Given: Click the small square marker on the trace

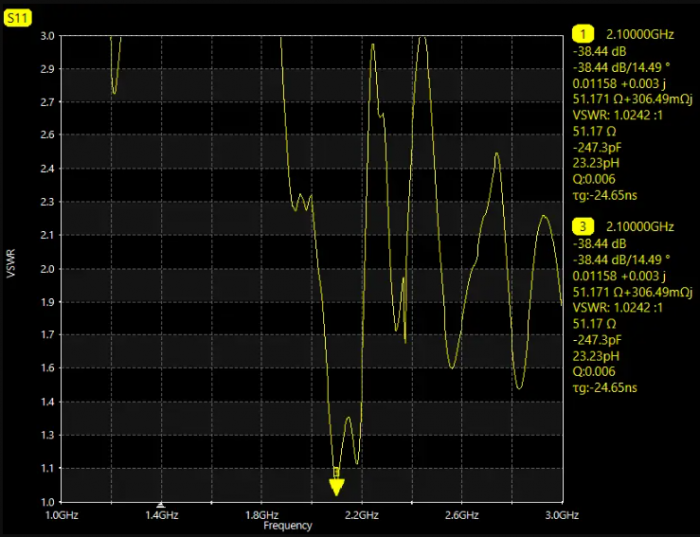Looking at the screenshot, I should pos(337,471).
